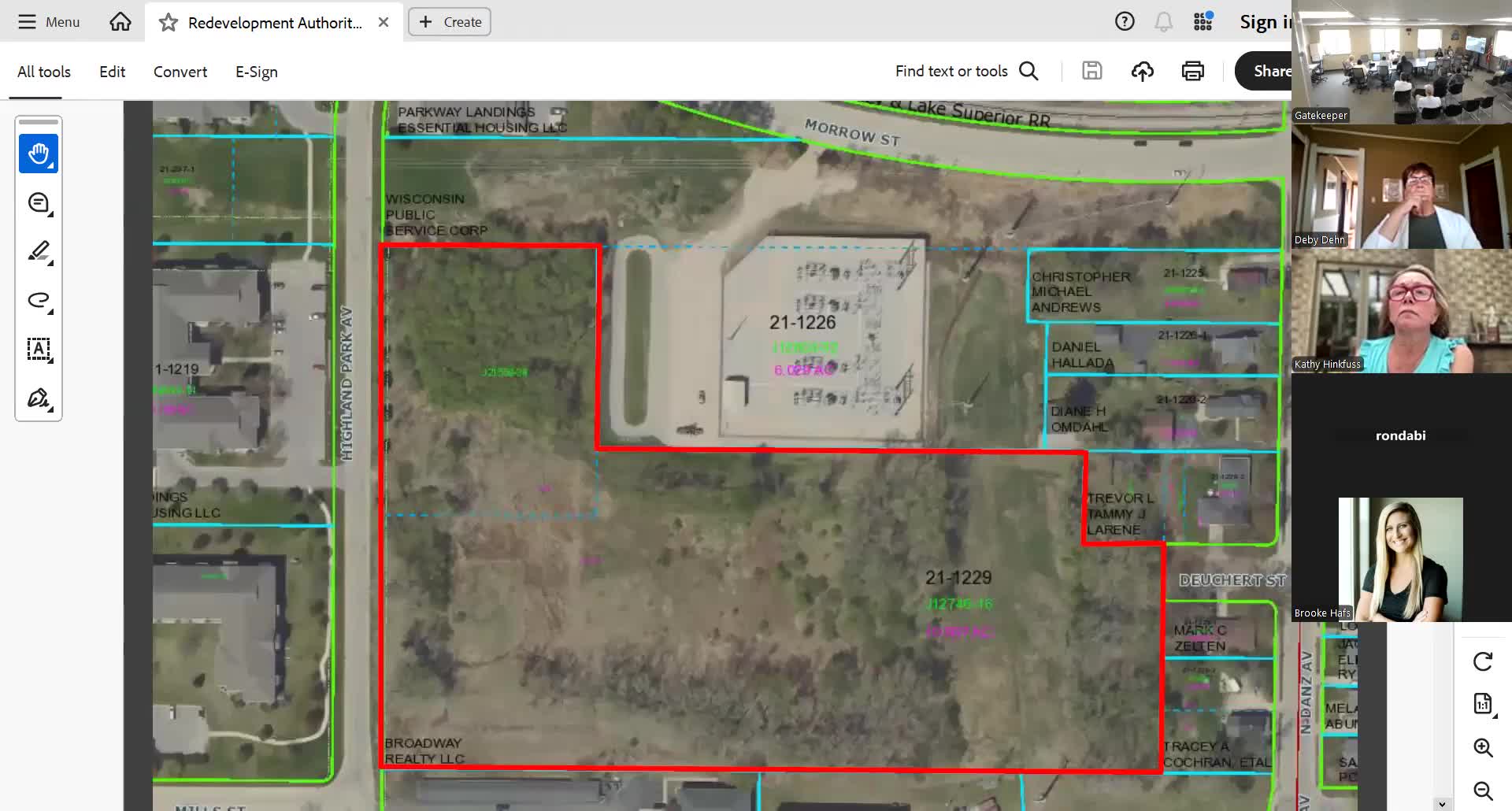Click the save disk icon
Viewport: 1512px width, 811px height.
1091,71
